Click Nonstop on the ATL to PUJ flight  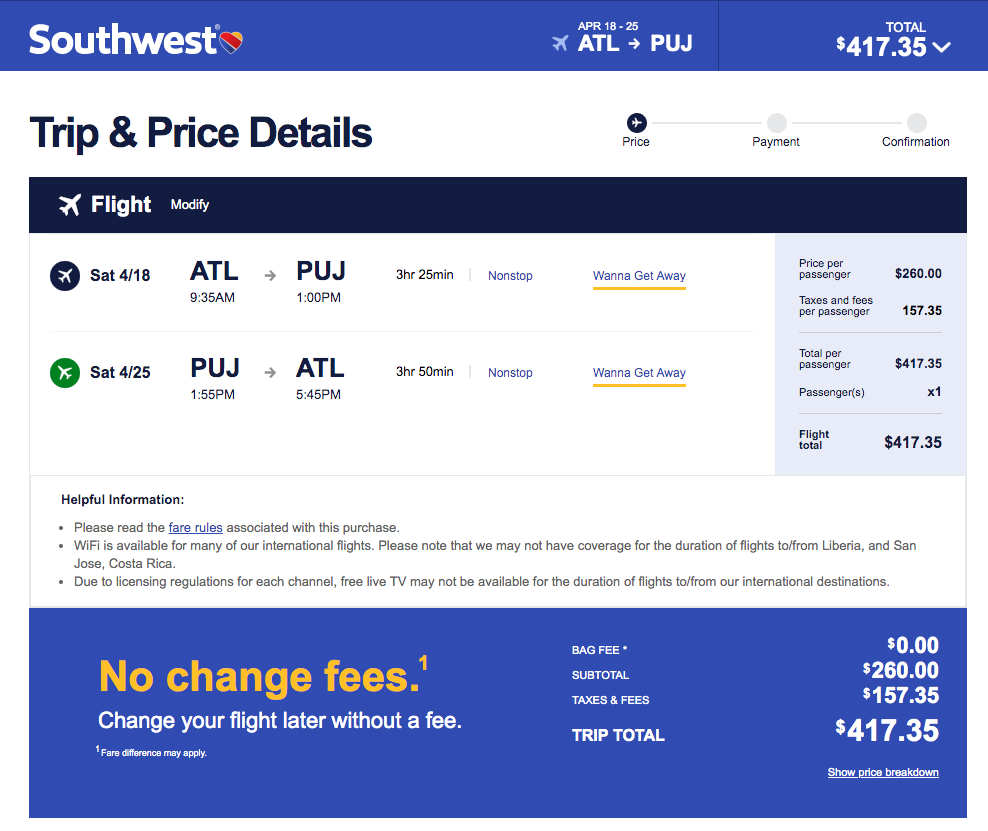[x=510, y=276]
